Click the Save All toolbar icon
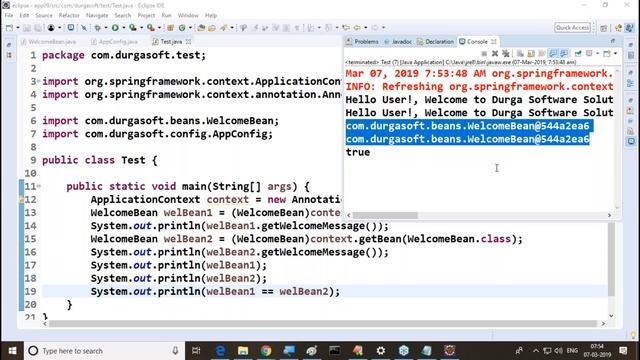640x360 pixels. 38,28
